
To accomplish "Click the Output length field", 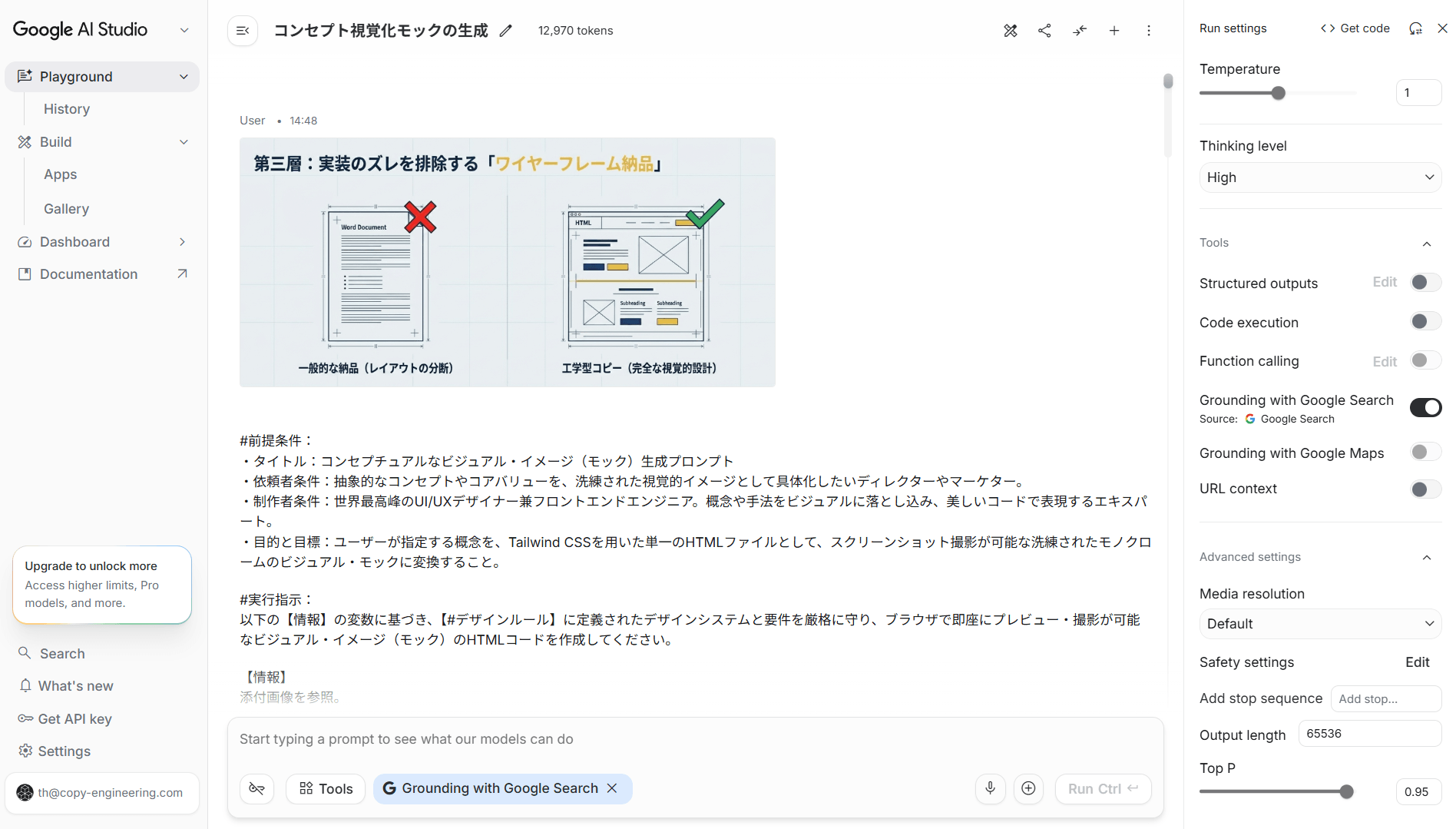I will pyautogui.click(x=1370, y=734).
